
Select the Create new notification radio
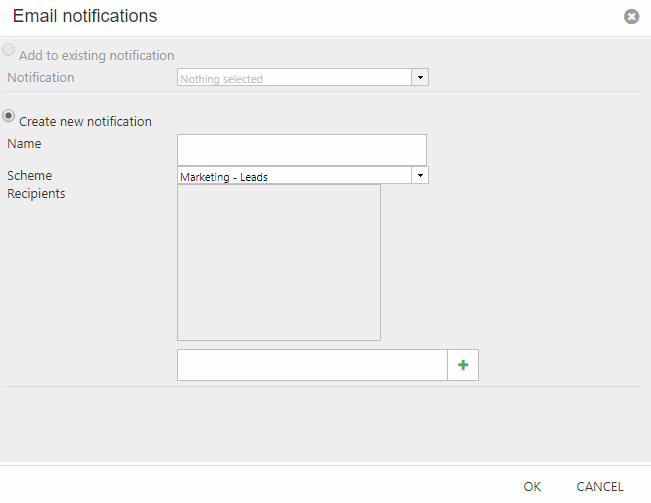(9, 116)
